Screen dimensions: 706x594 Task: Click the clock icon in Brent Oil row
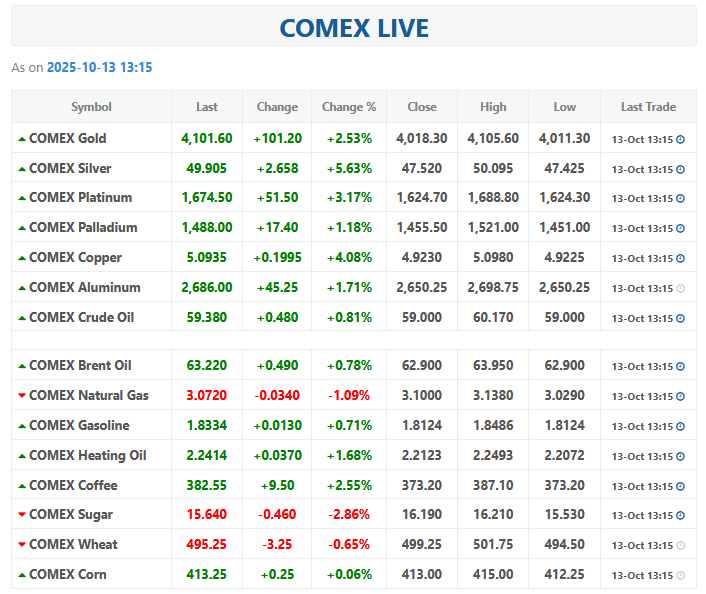[681, 366]
